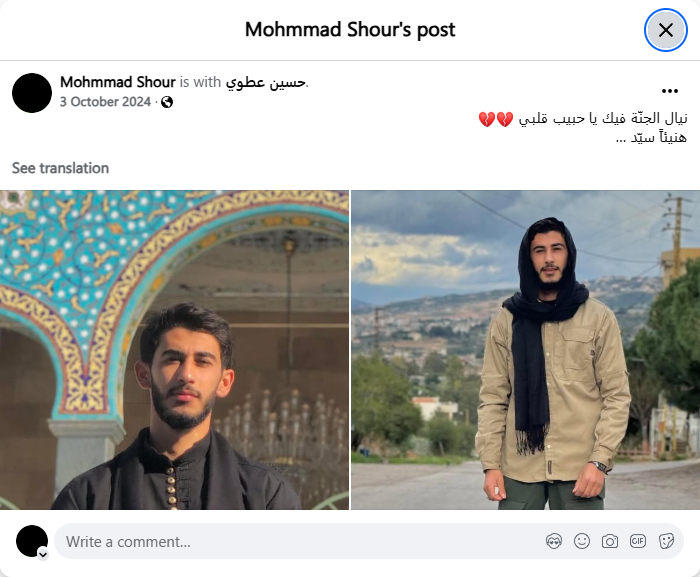Viewport: 700px width, 577px height.
Task: Click the public globe audience icon
Action: (167, 102)
